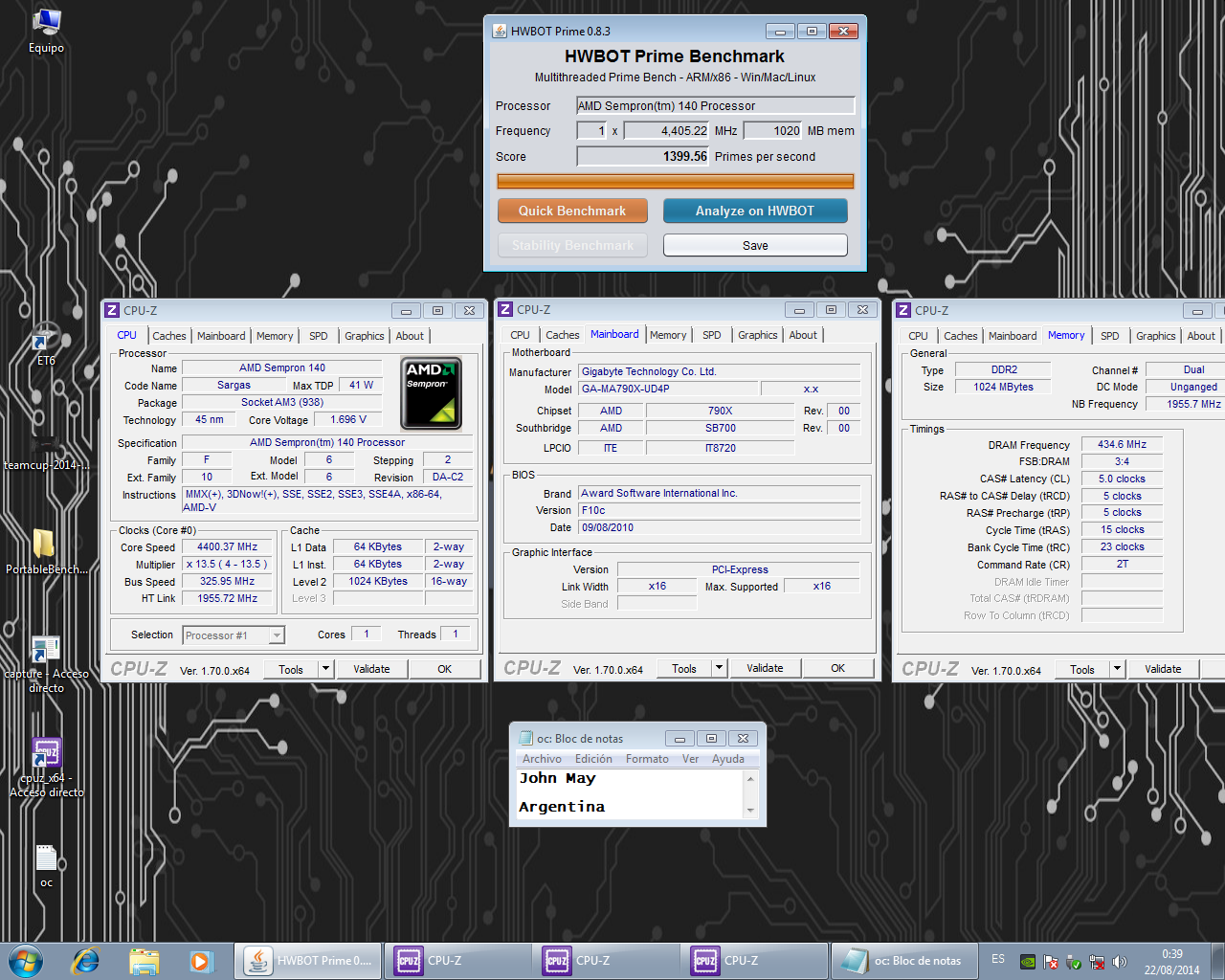Switch to the second CPU-Z taskbar button
Image resolution: width=1225 pixels, height=980 pixels.
(606, 961)
